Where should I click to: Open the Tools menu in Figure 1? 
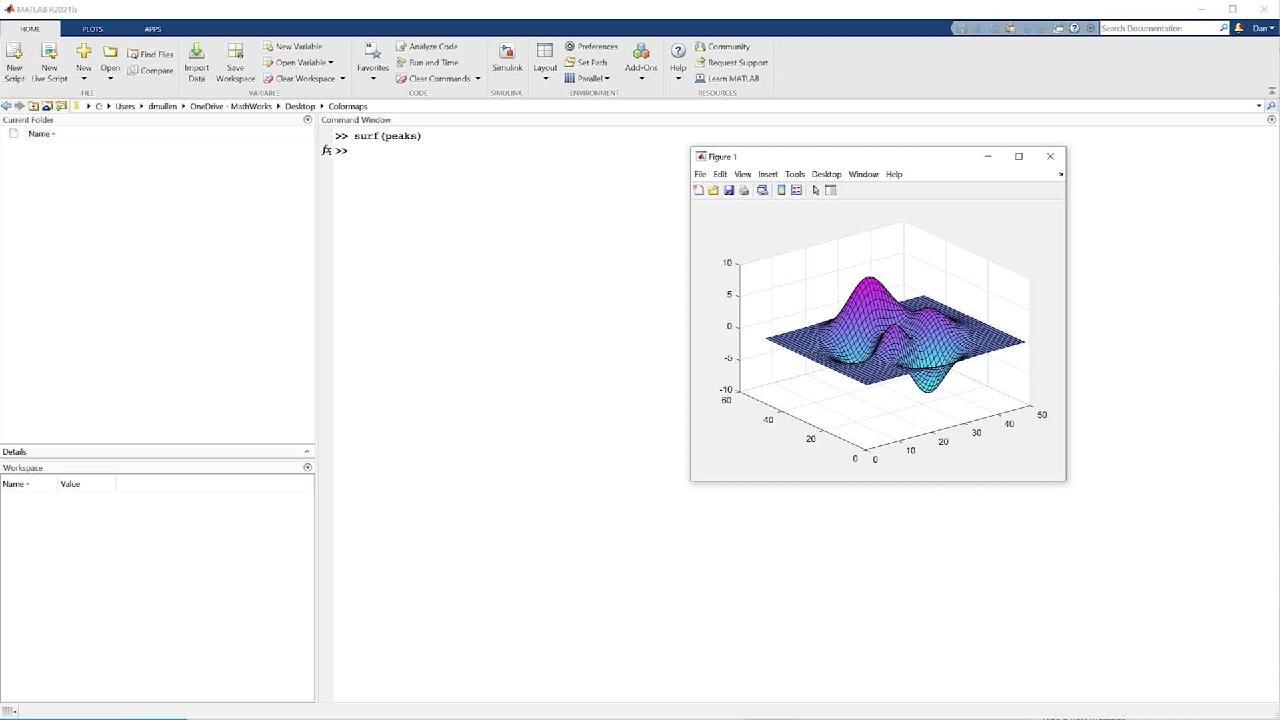pos(794,174)
